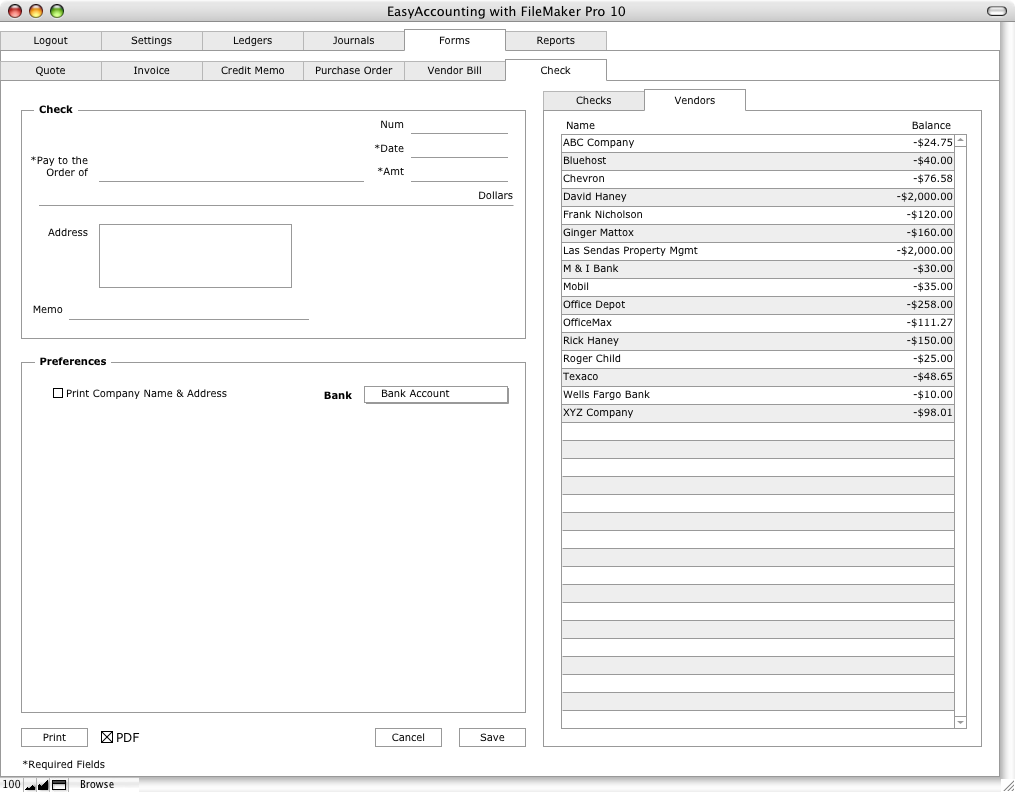The image size is (1015, 792).
Task: Click the Name column header
Action: [x=580, y=126]
